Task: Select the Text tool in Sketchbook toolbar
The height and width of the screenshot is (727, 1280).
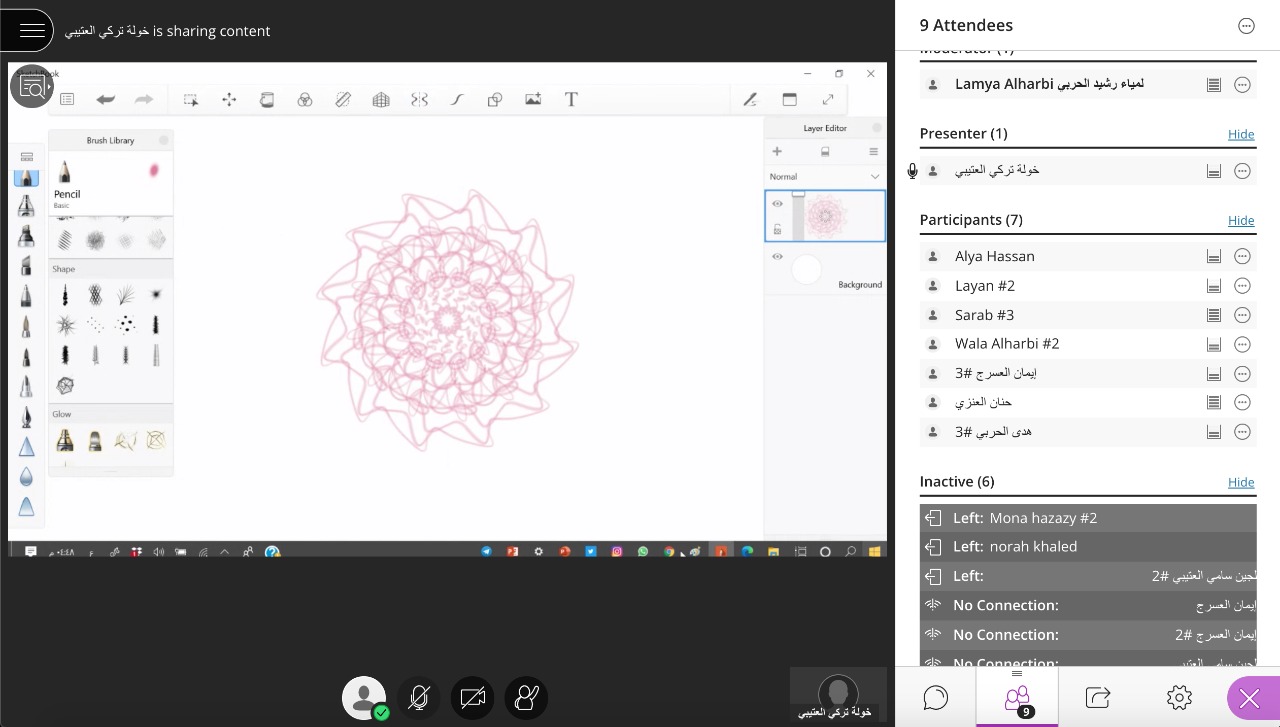Action: [x=571, y=99]
